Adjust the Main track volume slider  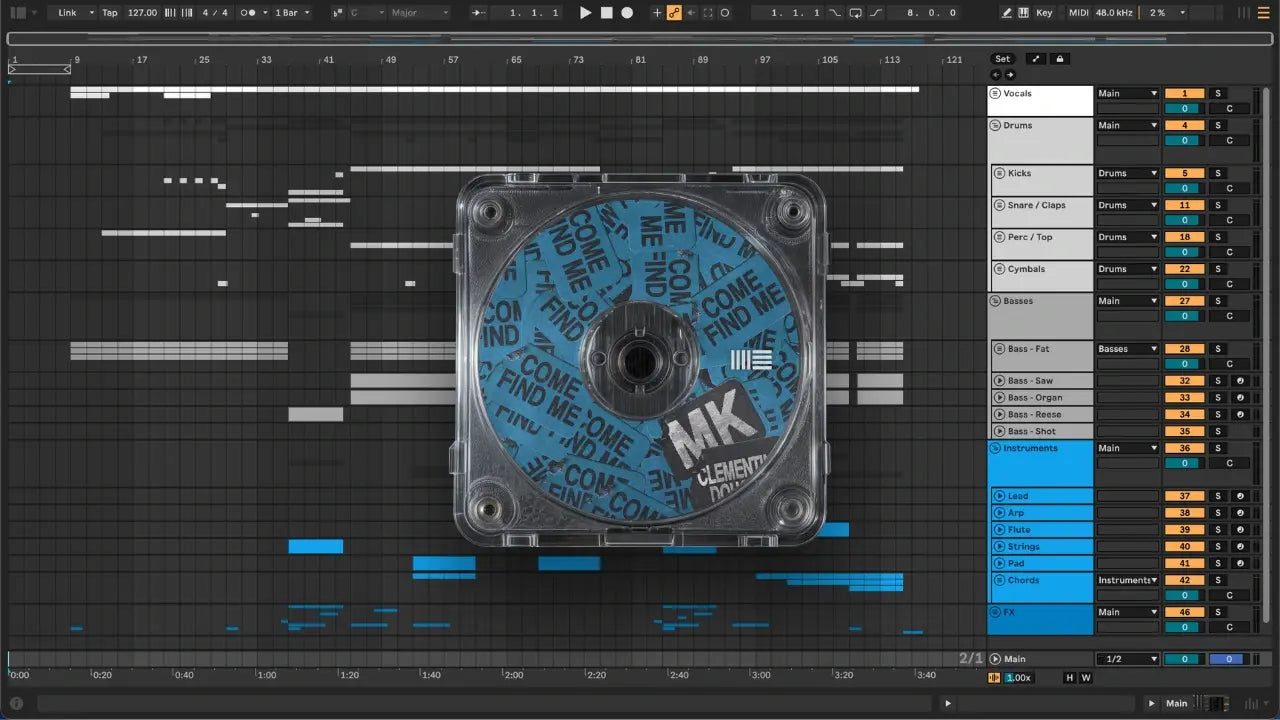click(x=1185, y=659)
